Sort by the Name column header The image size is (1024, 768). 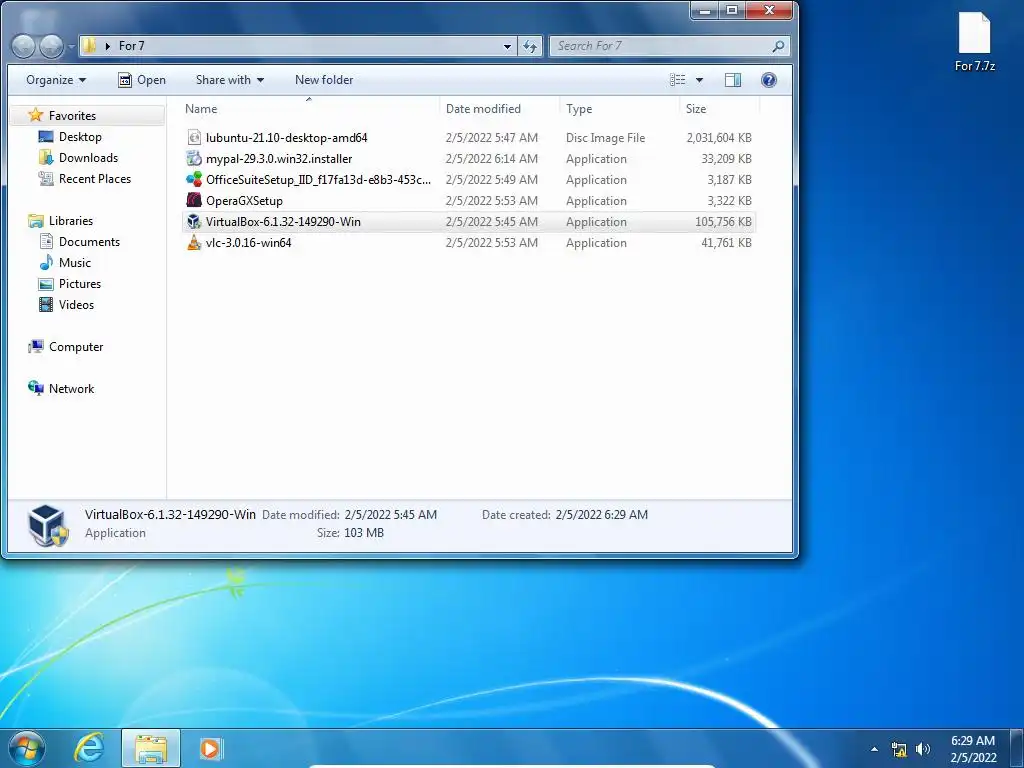[x=308, y=108]
